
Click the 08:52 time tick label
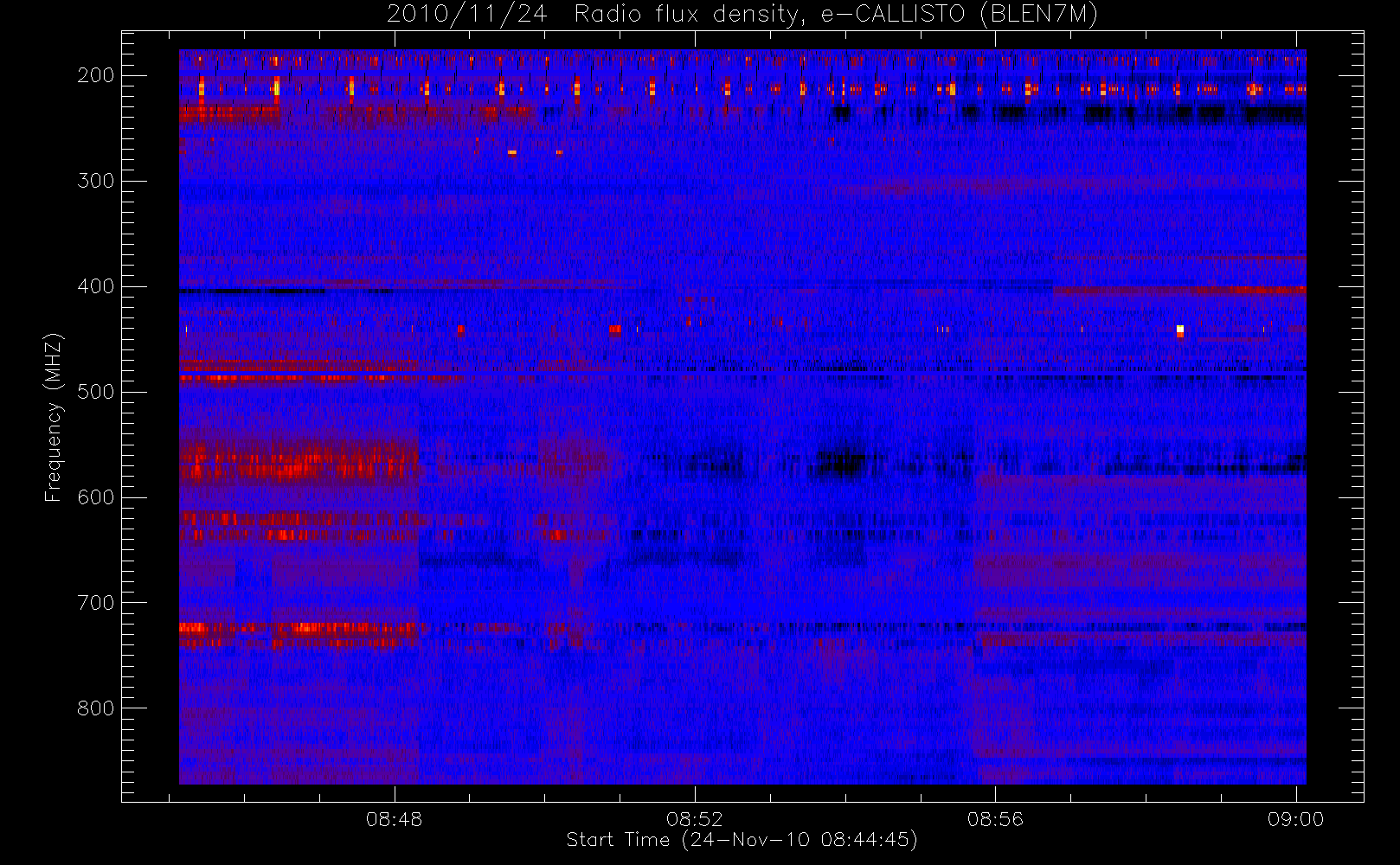click(695, 819)
